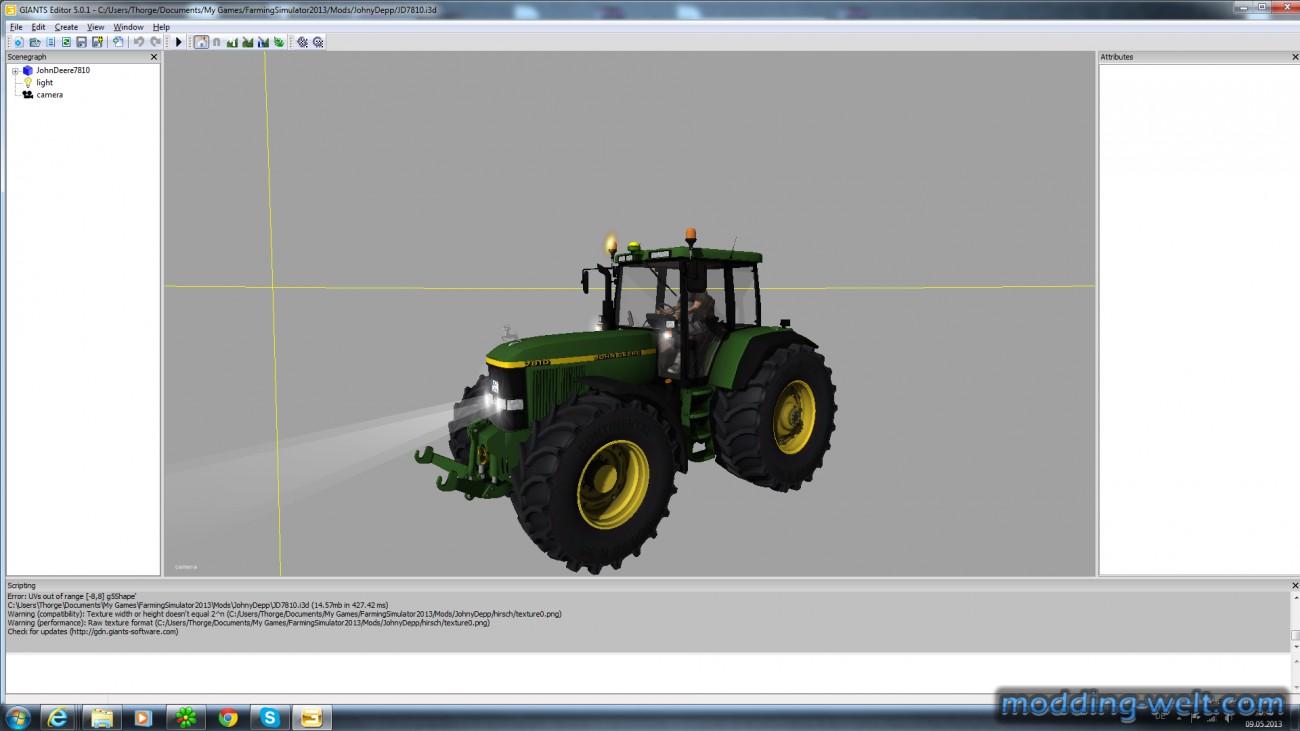Click the Open file toolbar icon

point(35,42)
